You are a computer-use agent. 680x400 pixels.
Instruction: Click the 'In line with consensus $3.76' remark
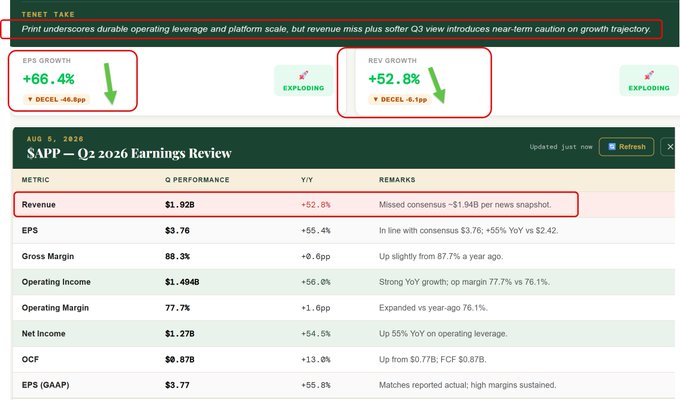point(468,230)
